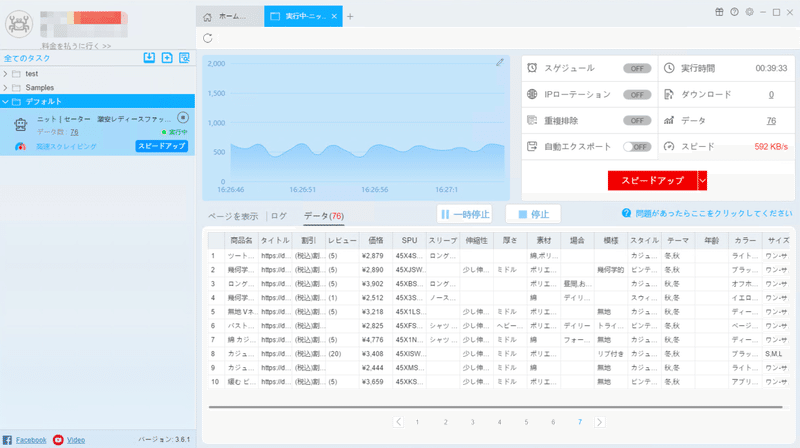800x448 pixels.
Task: Expand the Samples folder
Action: tap(6, 88)
